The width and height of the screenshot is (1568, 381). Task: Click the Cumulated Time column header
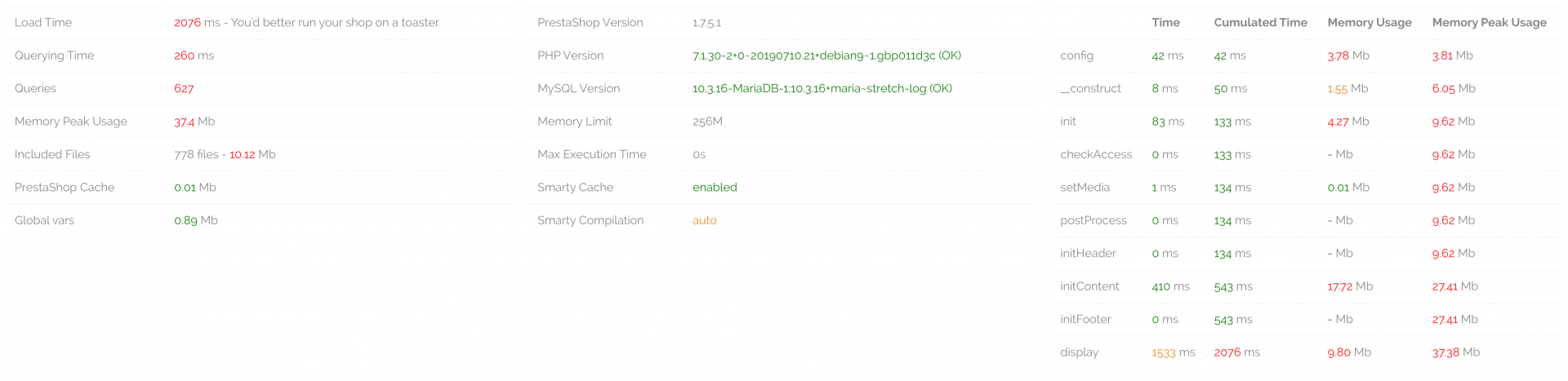pos(1260,23)
